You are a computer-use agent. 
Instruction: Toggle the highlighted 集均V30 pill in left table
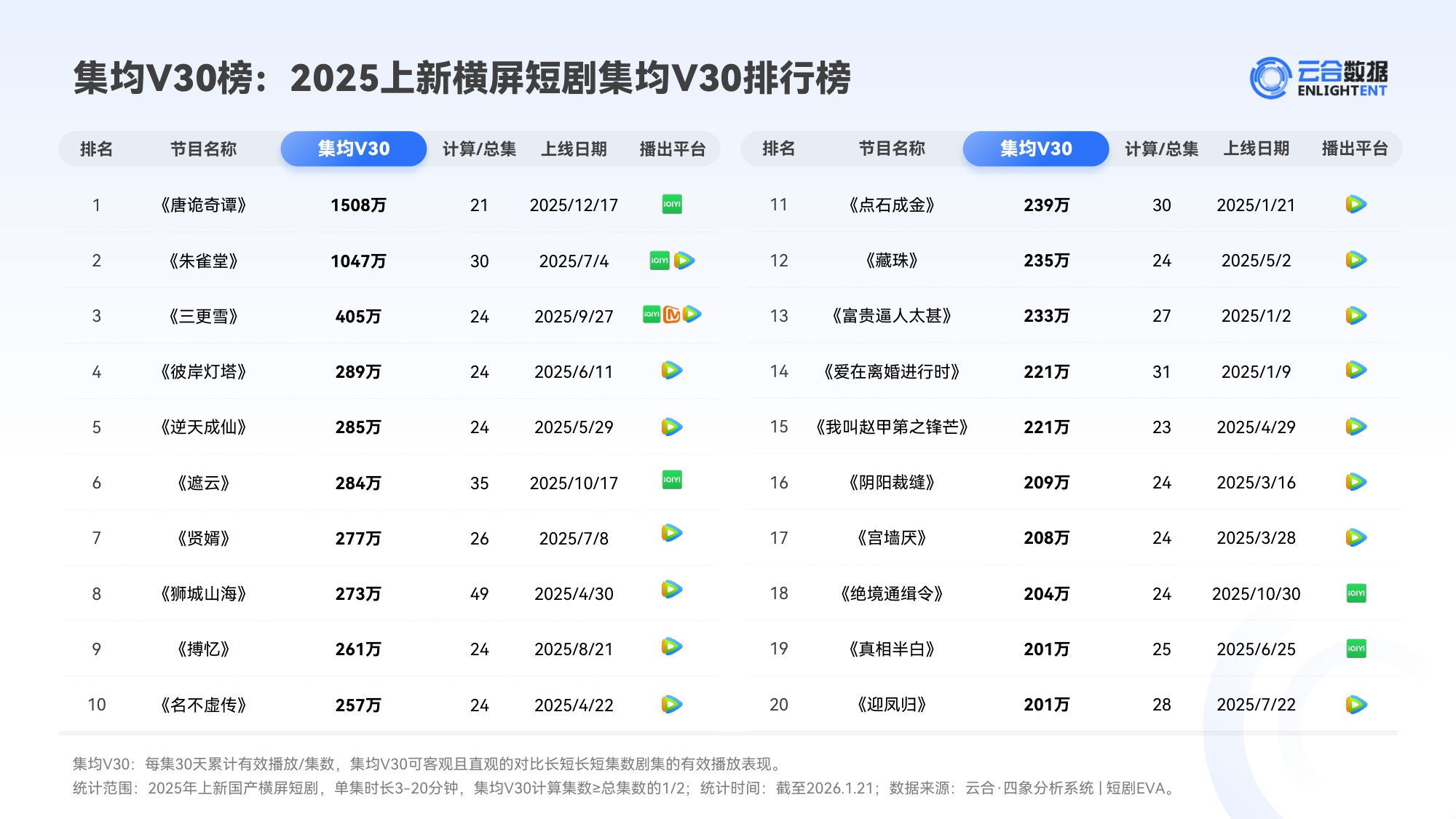point(353,148)
